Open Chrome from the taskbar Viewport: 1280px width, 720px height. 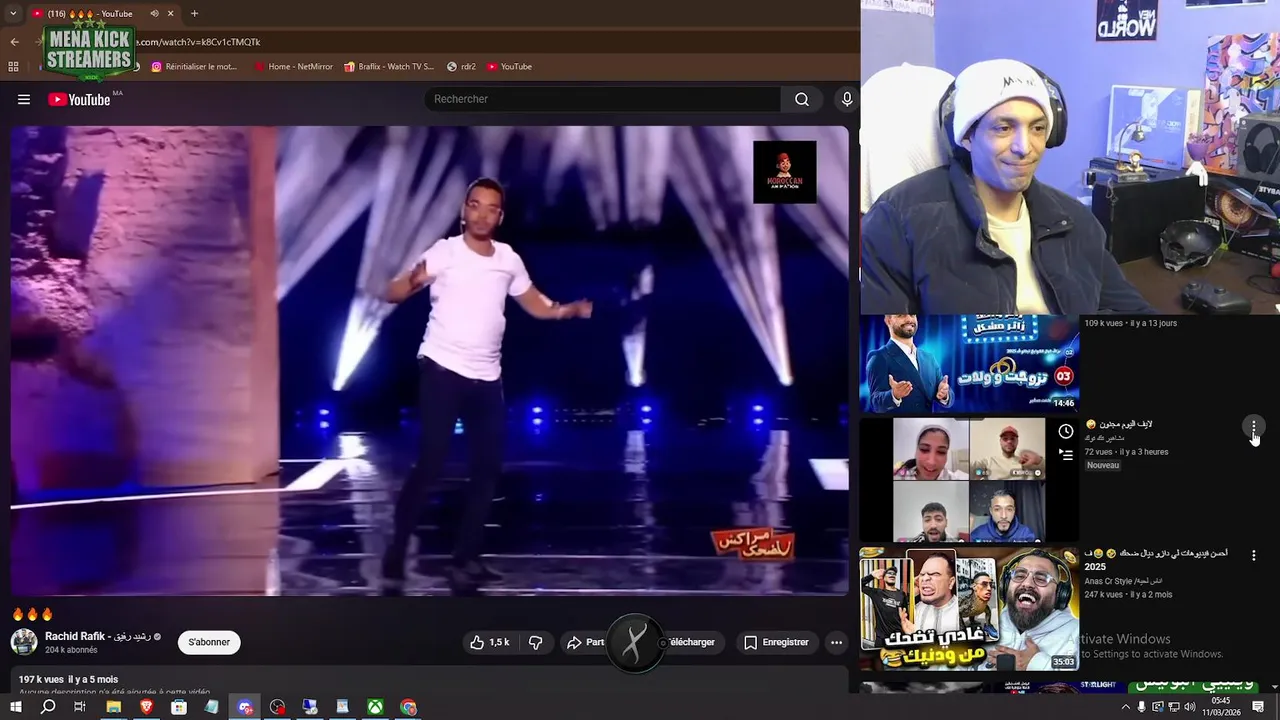pyautogui.click(x=408, y=707)
